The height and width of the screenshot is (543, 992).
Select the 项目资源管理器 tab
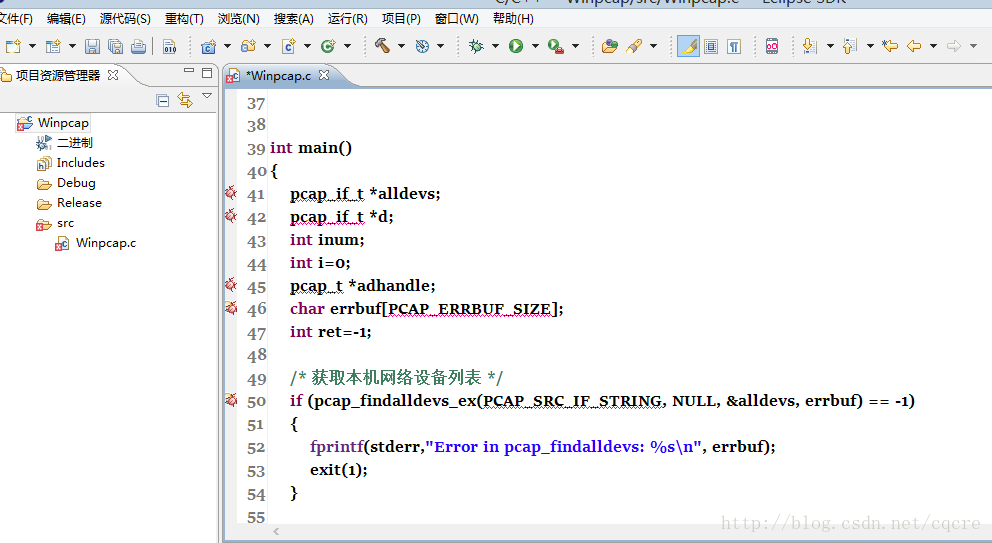point(58,75)
